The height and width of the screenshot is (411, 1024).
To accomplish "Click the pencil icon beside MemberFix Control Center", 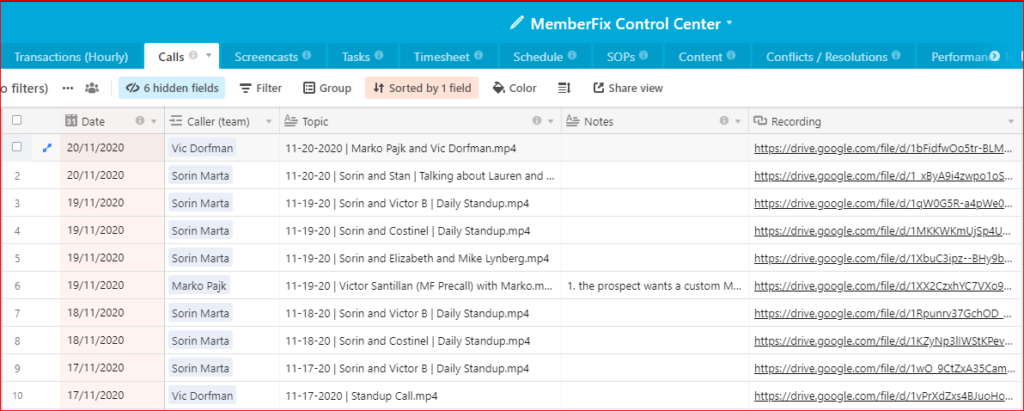I will (516, 22).
